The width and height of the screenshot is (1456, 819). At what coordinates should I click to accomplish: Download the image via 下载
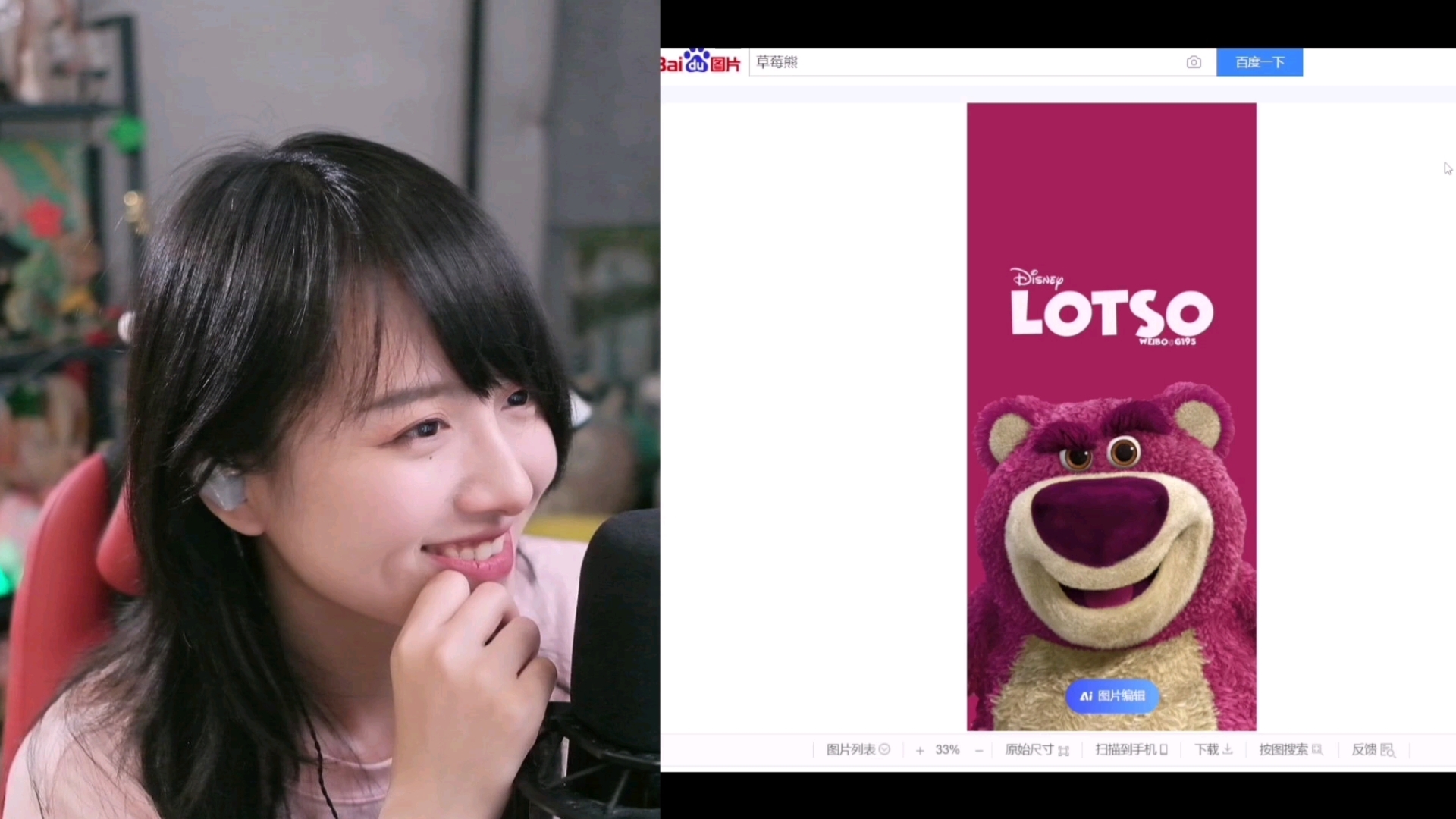pos(1213,749)
